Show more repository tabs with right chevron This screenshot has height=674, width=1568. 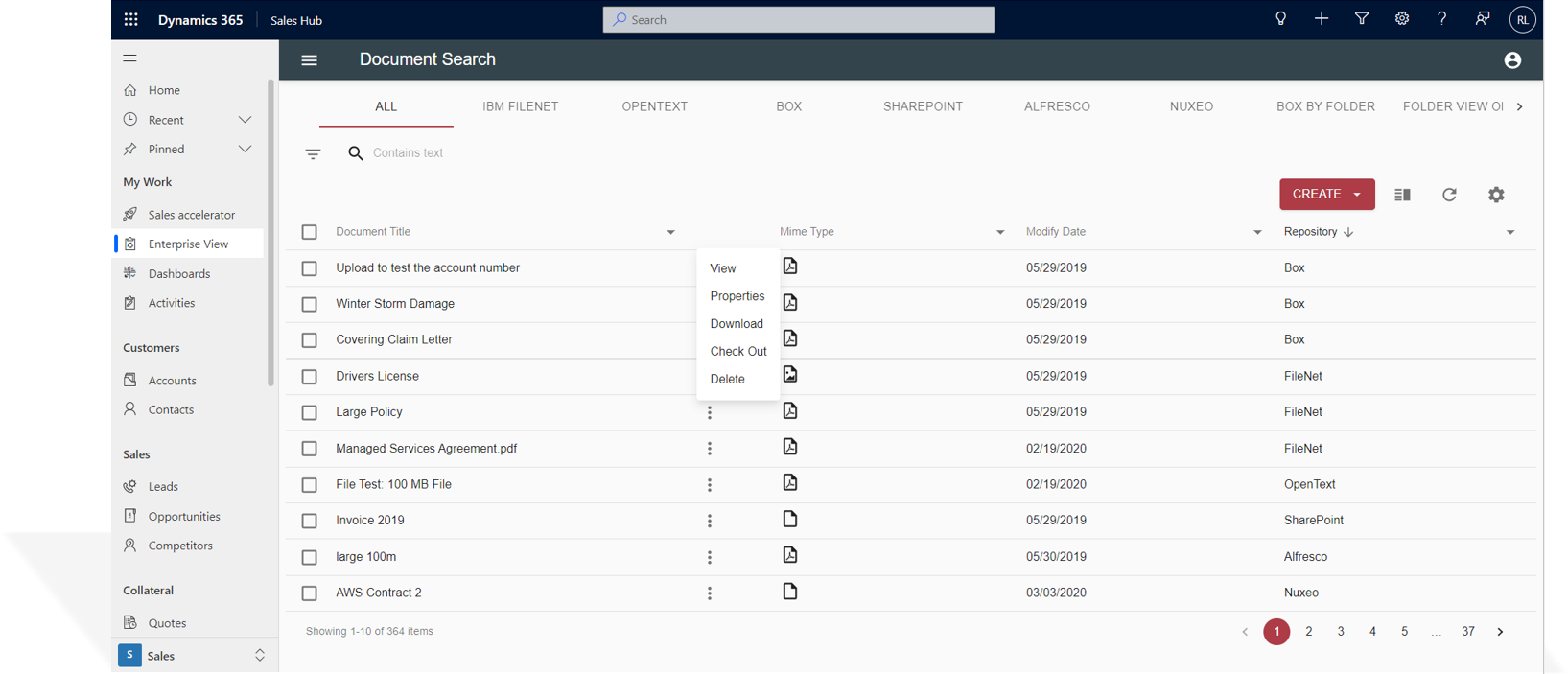pos(1519,106)
